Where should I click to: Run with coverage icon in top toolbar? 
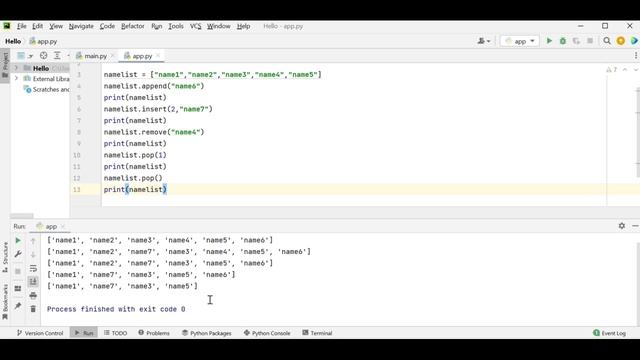(x=576, y=41)
